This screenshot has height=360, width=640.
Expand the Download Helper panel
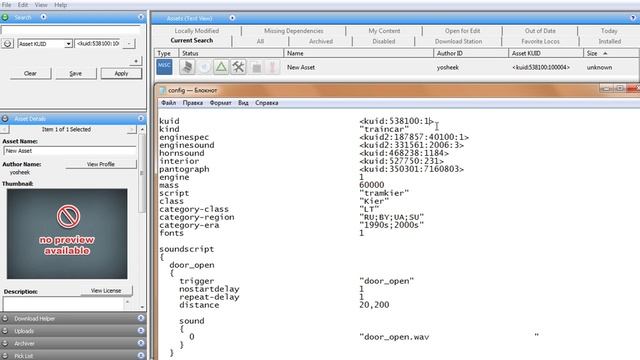coord(141,318)
